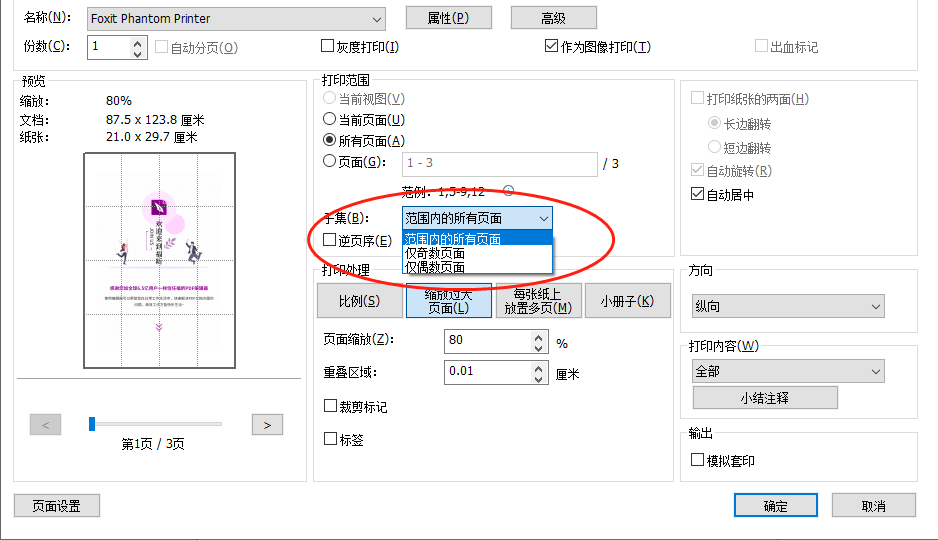
Task: Select the 当前页面 radio button
Action: [329, 119]
